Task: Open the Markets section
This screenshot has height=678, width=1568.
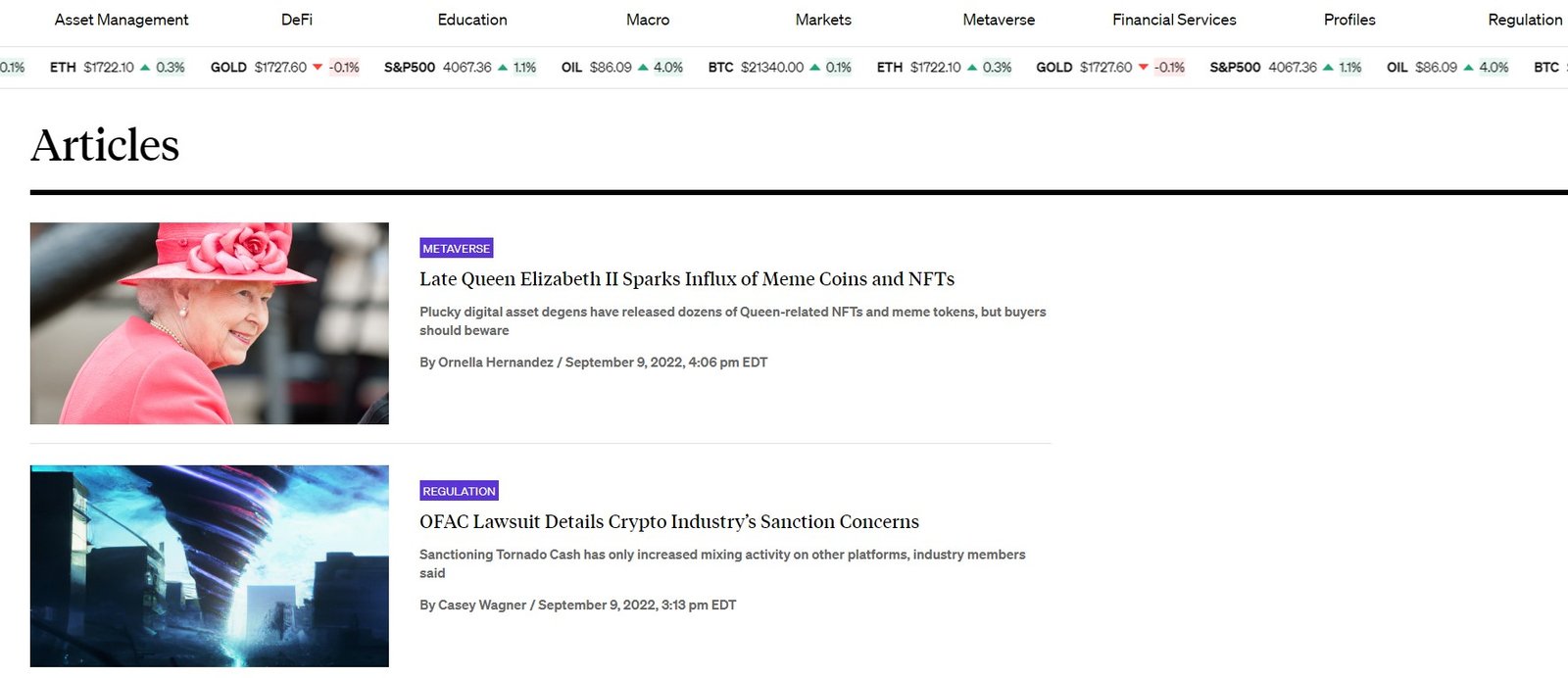Action: coord(823,20)
